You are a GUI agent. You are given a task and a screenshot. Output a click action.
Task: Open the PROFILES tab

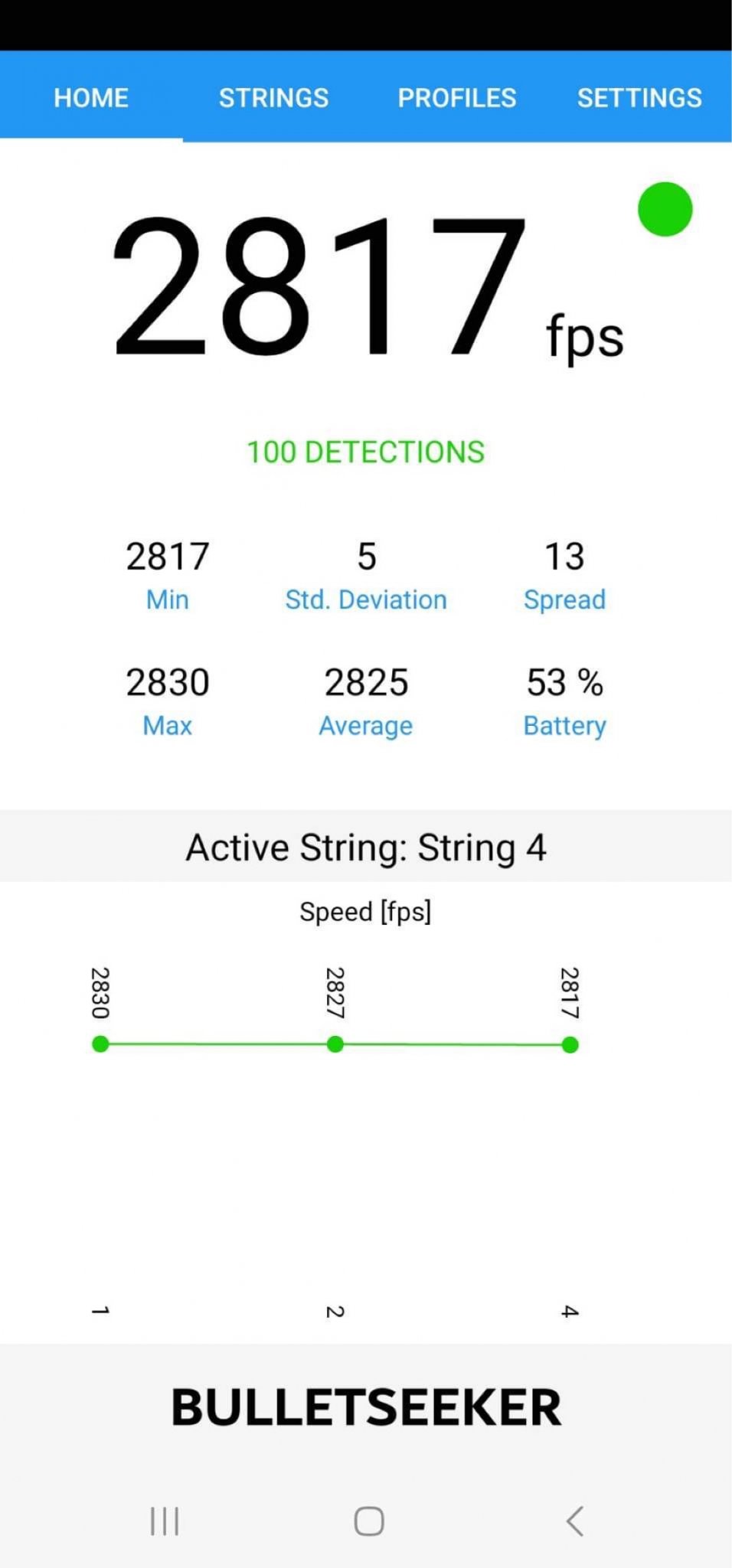tap(457, 97)
